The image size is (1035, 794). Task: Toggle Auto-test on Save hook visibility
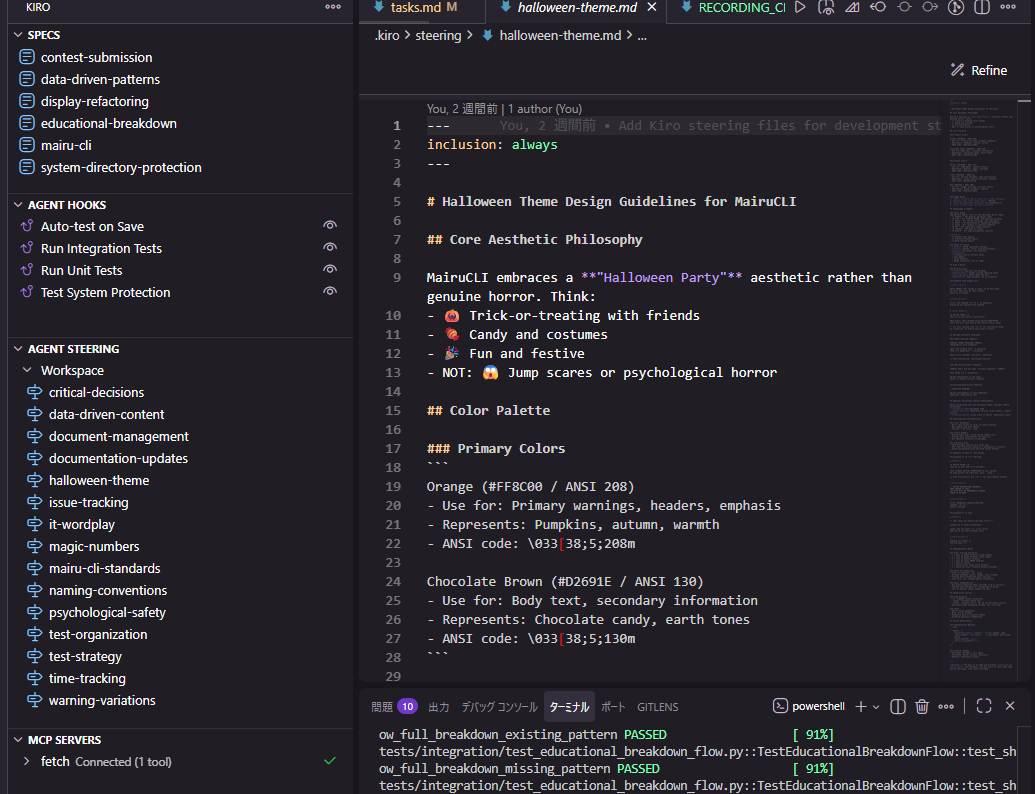pyautogui.click(x=330, y=225)
